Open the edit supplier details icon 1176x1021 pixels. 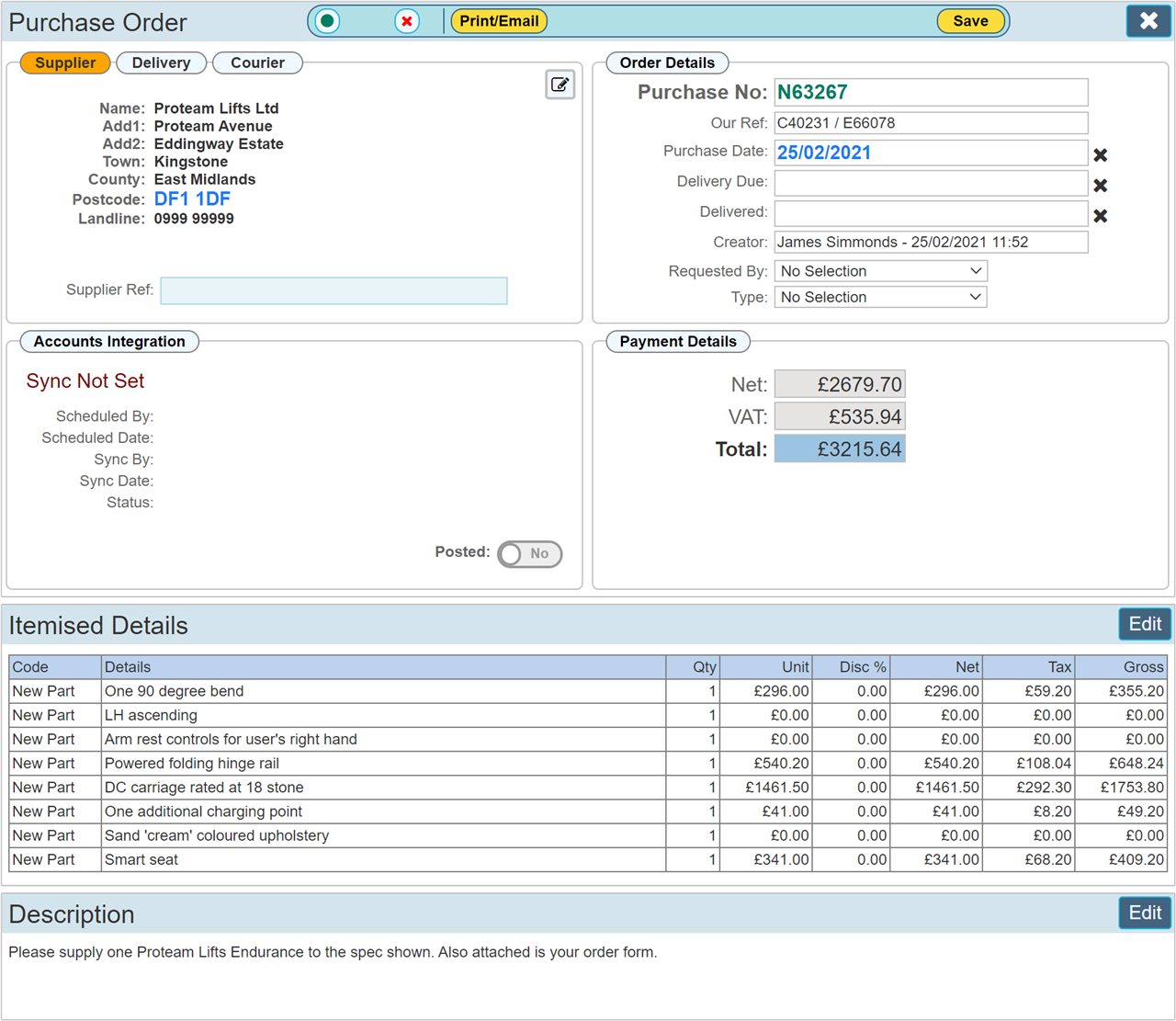[x=560, y=85]
